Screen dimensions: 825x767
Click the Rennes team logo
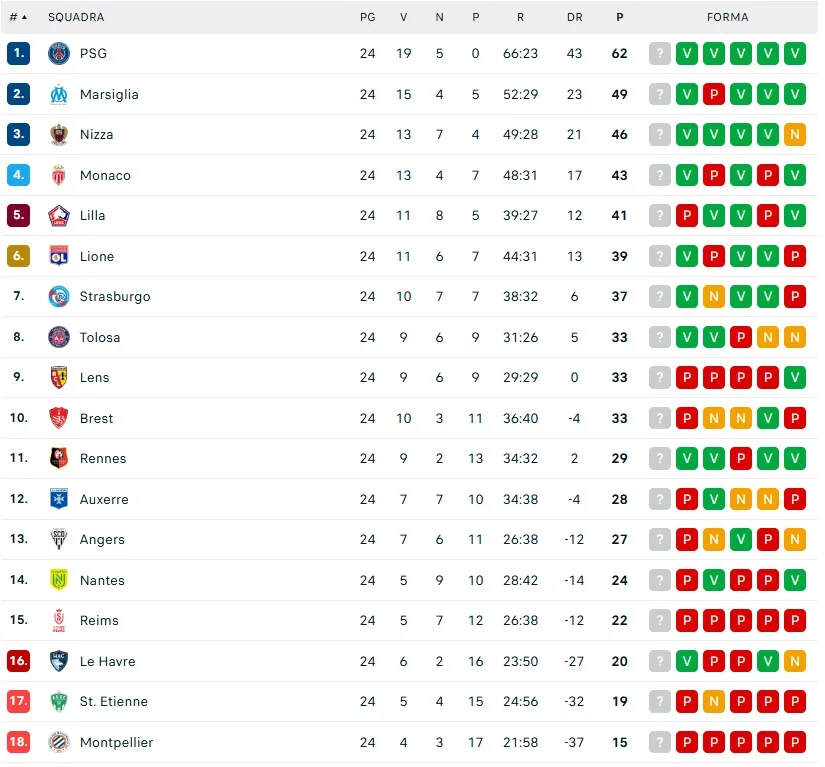(59, 459)
